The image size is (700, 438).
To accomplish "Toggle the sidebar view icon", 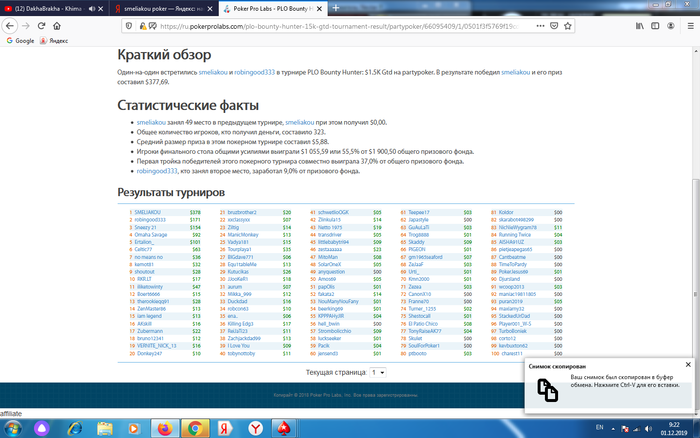I will [655, 26].
